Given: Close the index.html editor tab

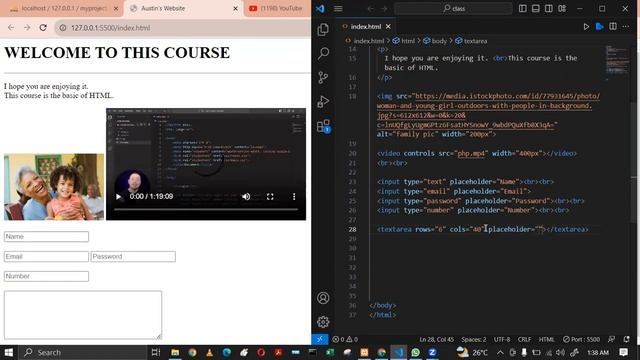Looking at the screenshot, I should [x=388, y=27].
